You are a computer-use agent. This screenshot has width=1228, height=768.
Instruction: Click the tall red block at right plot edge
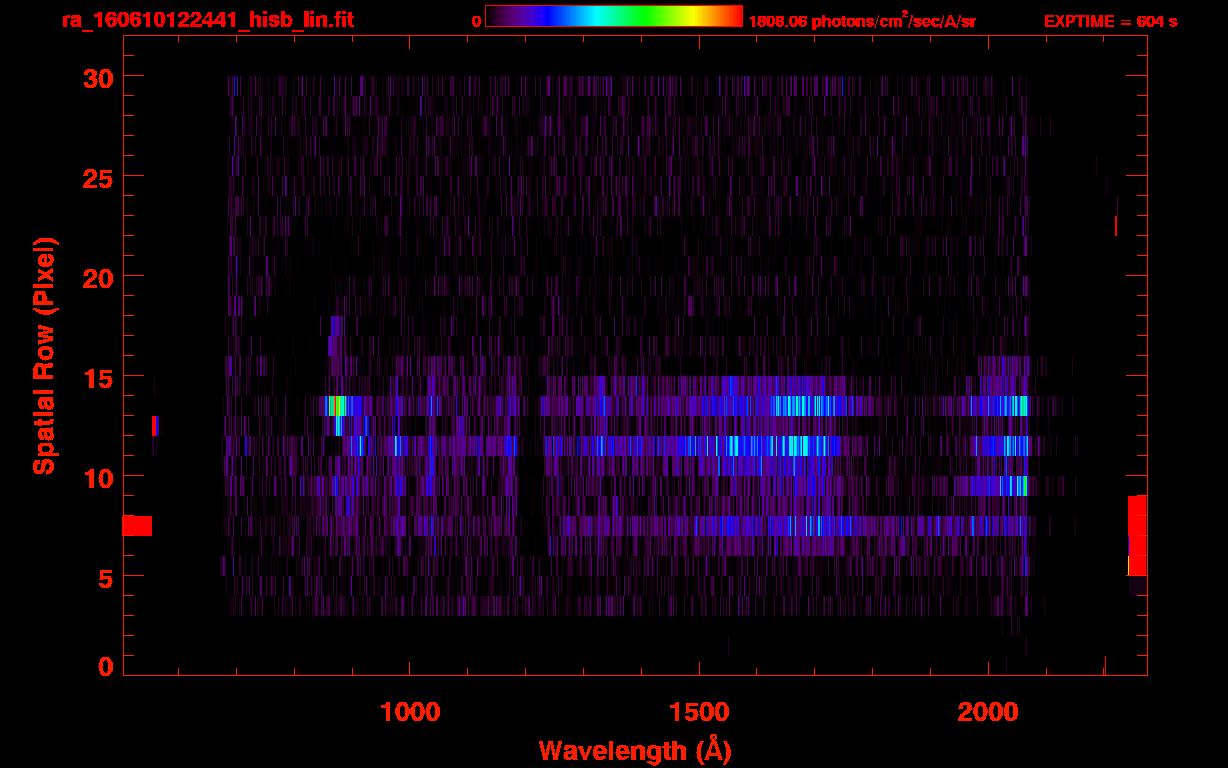(1137, 535)
